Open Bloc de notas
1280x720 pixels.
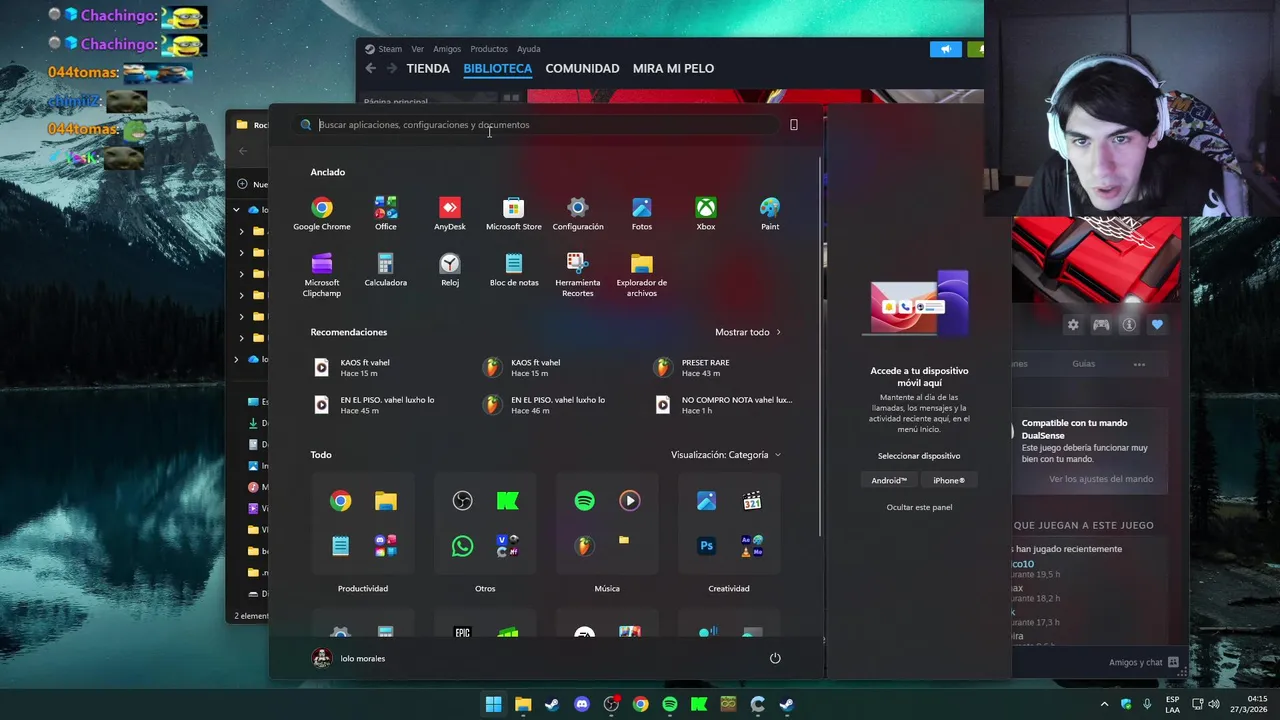tap(514, 270)
